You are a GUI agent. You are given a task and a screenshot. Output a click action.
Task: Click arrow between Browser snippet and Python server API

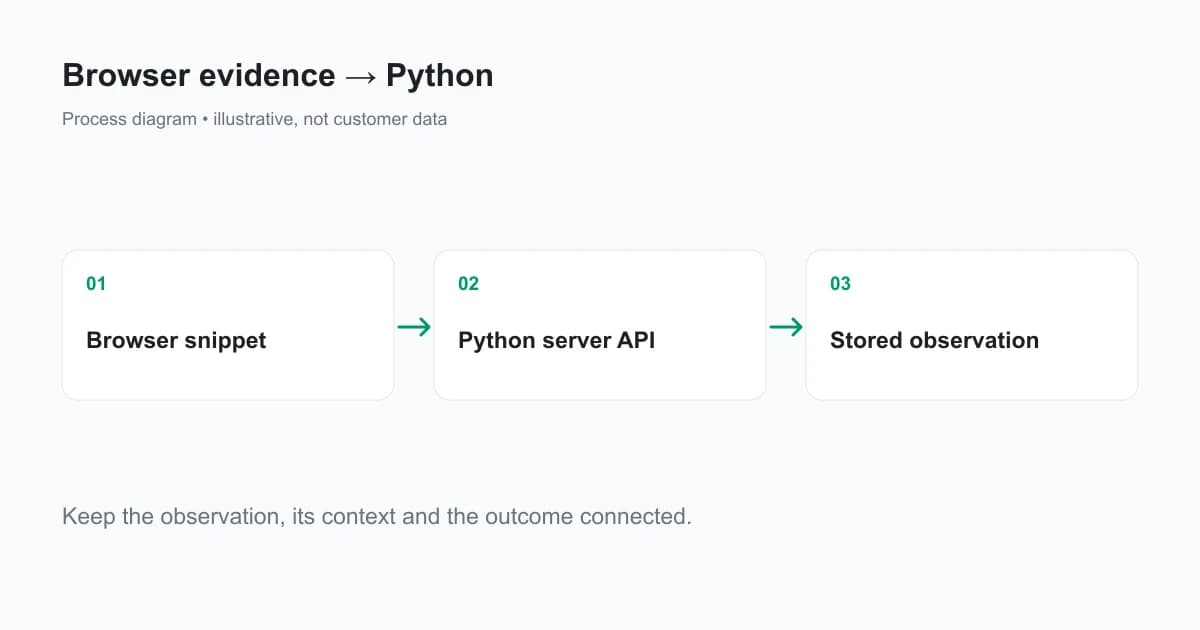(x=414, y=327)
